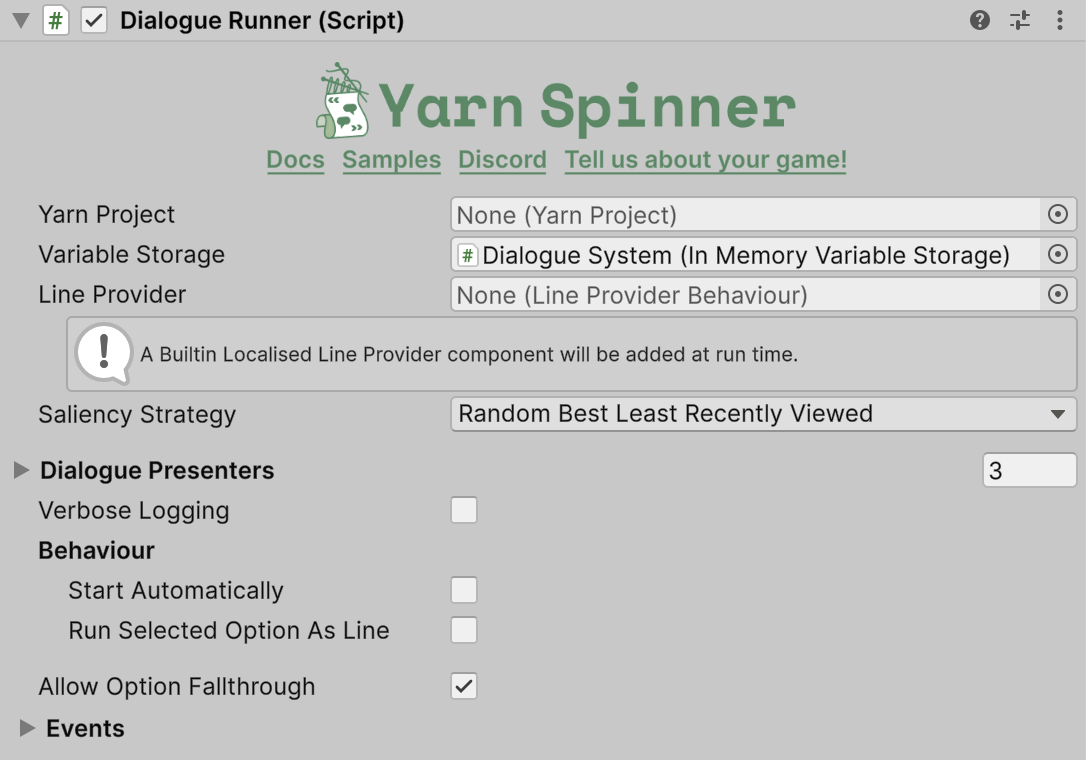The image size is (1086, 760).
Task: Click the script icon beside Dialogue Runner
Action: point(56,21)
